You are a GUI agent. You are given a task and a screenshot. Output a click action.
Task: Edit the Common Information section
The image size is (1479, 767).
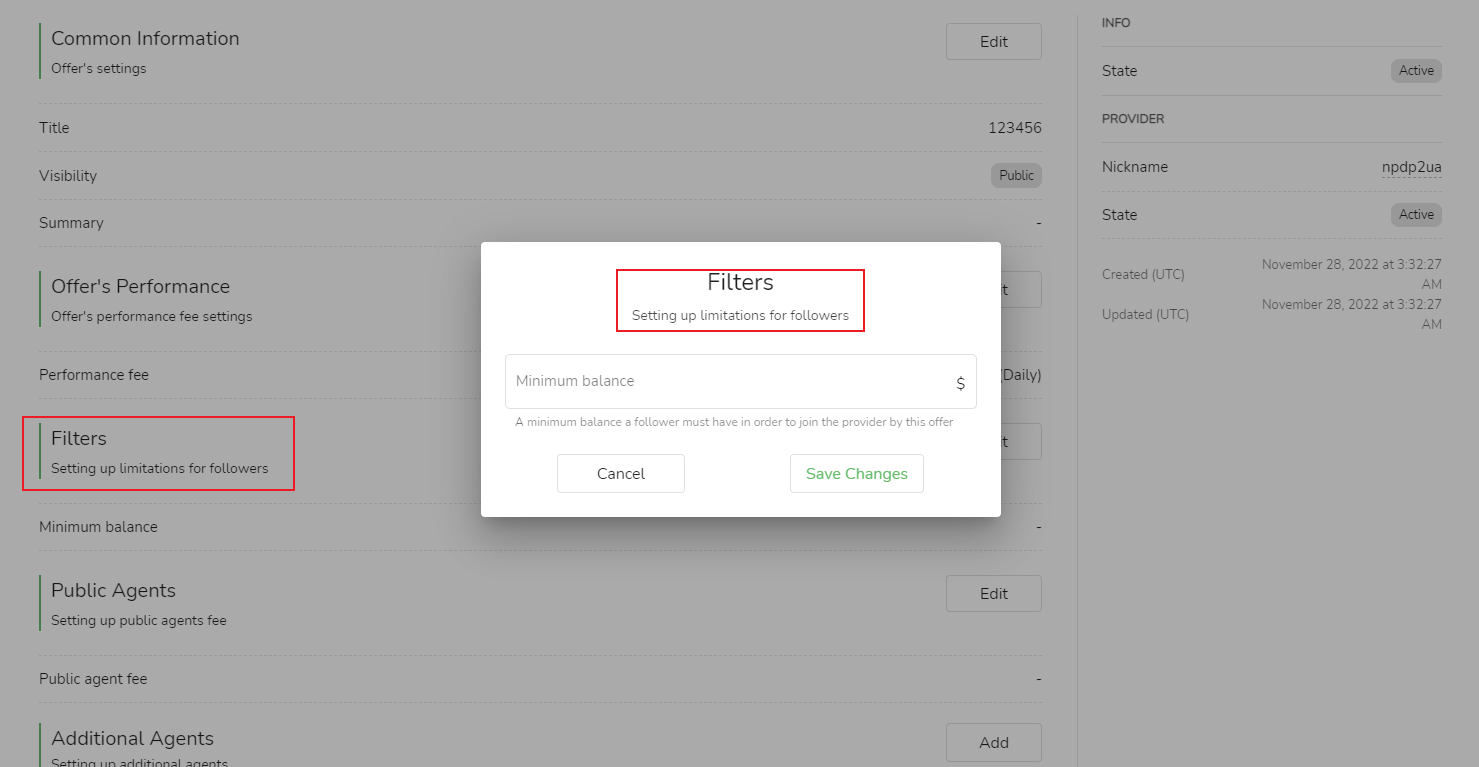(993, 42)
